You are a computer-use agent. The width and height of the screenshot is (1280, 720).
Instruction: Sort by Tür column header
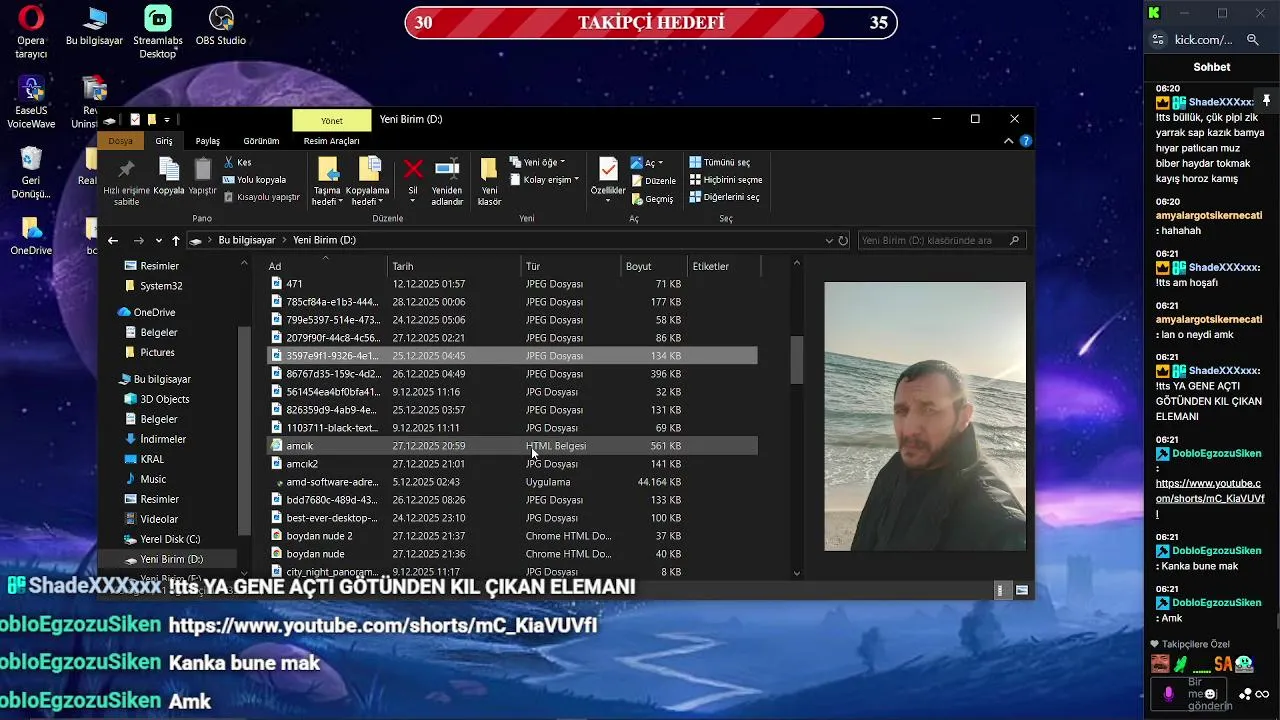572,266
